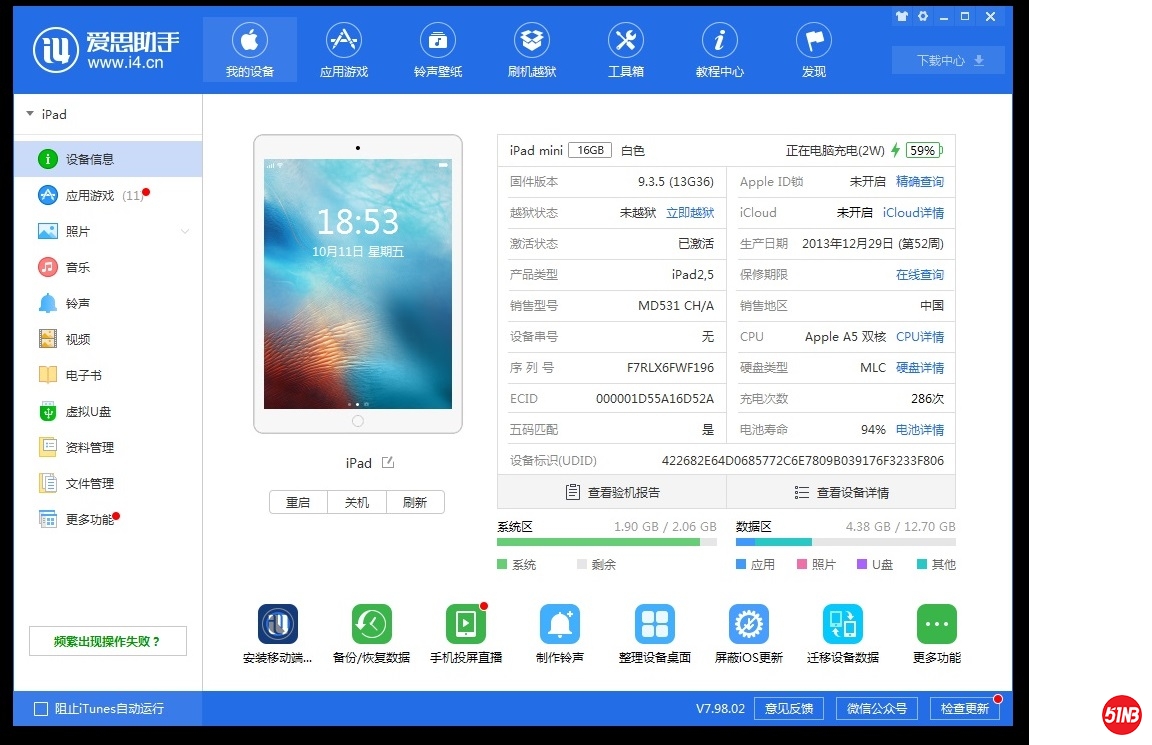Open 文件管理 in the sidebar

click(x=108, y=483)
